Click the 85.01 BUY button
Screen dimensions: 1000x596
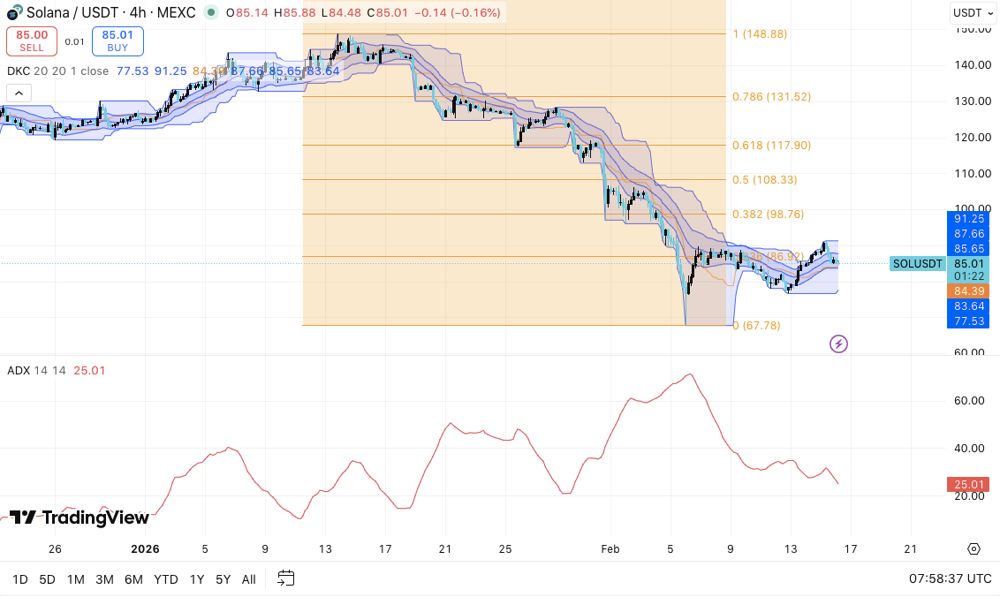pyautogui.click(x=117, y=41)
